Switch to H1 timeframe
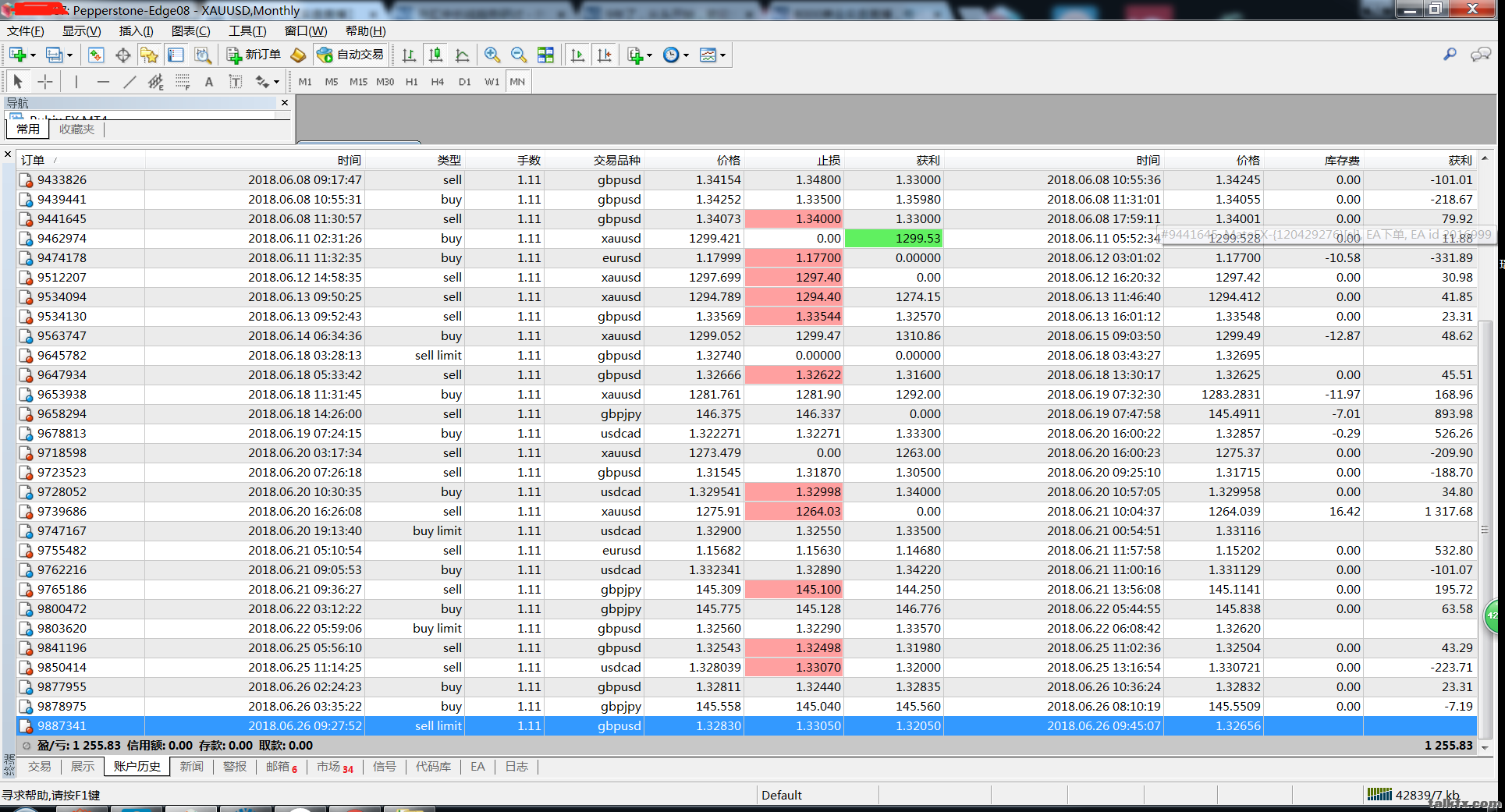The image size is (1505, 812). [412, 81]
